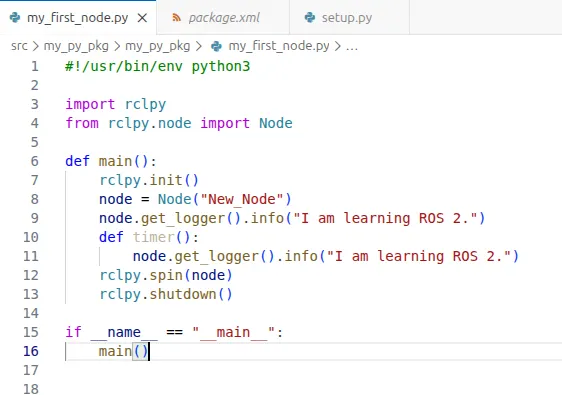The height and width of the screenshot is (395, 562).
Task: Click 'import rclpy' on line 3
Action: 116,104
